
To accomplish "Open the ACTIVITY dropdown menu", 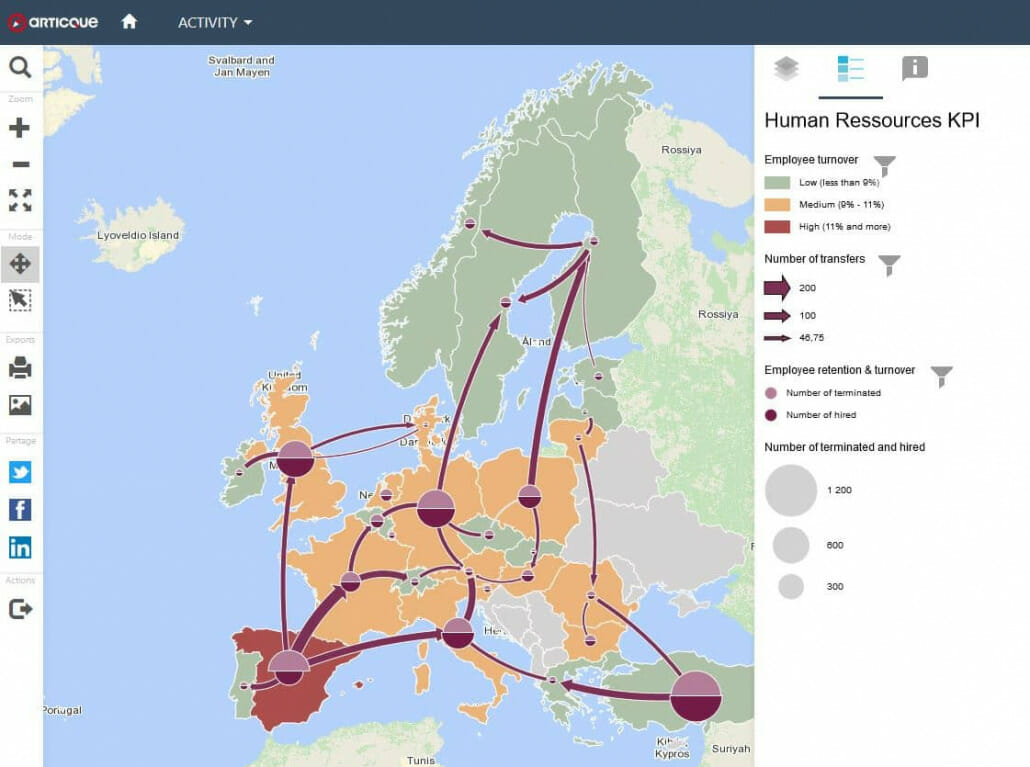I will coord(215,22).
